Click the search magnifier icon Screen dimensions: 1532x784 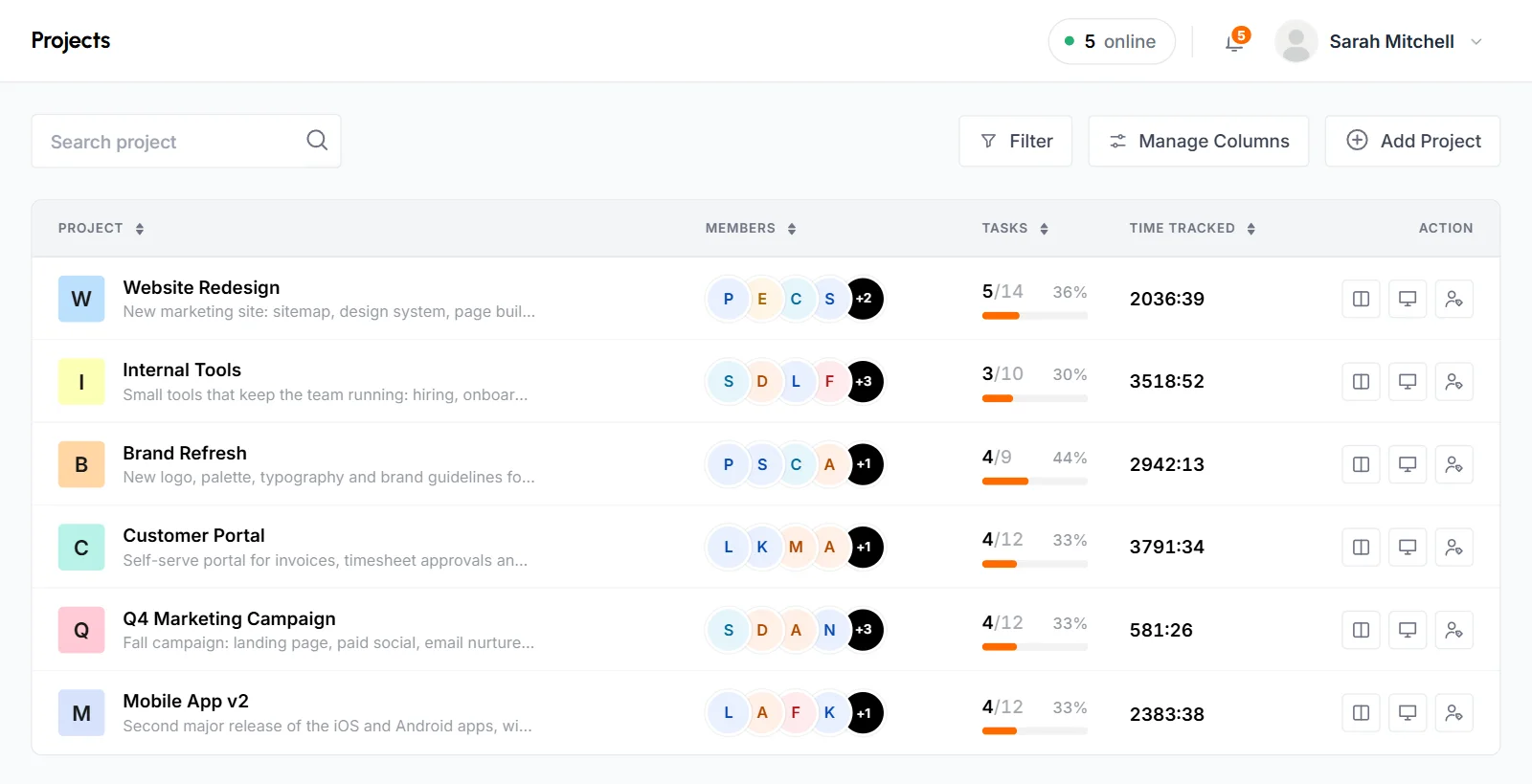tap(317, 141)
